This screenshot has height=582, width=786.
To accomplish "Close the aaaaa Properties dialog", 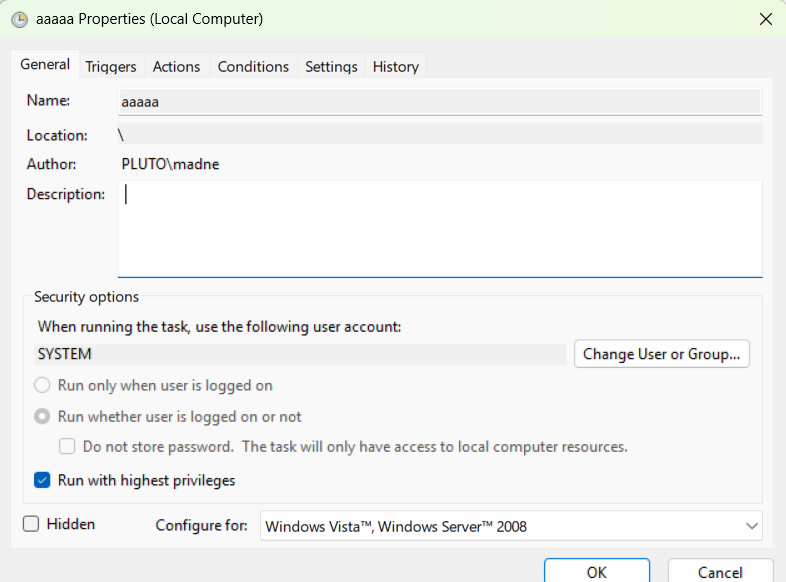I will tap(765, 19).
